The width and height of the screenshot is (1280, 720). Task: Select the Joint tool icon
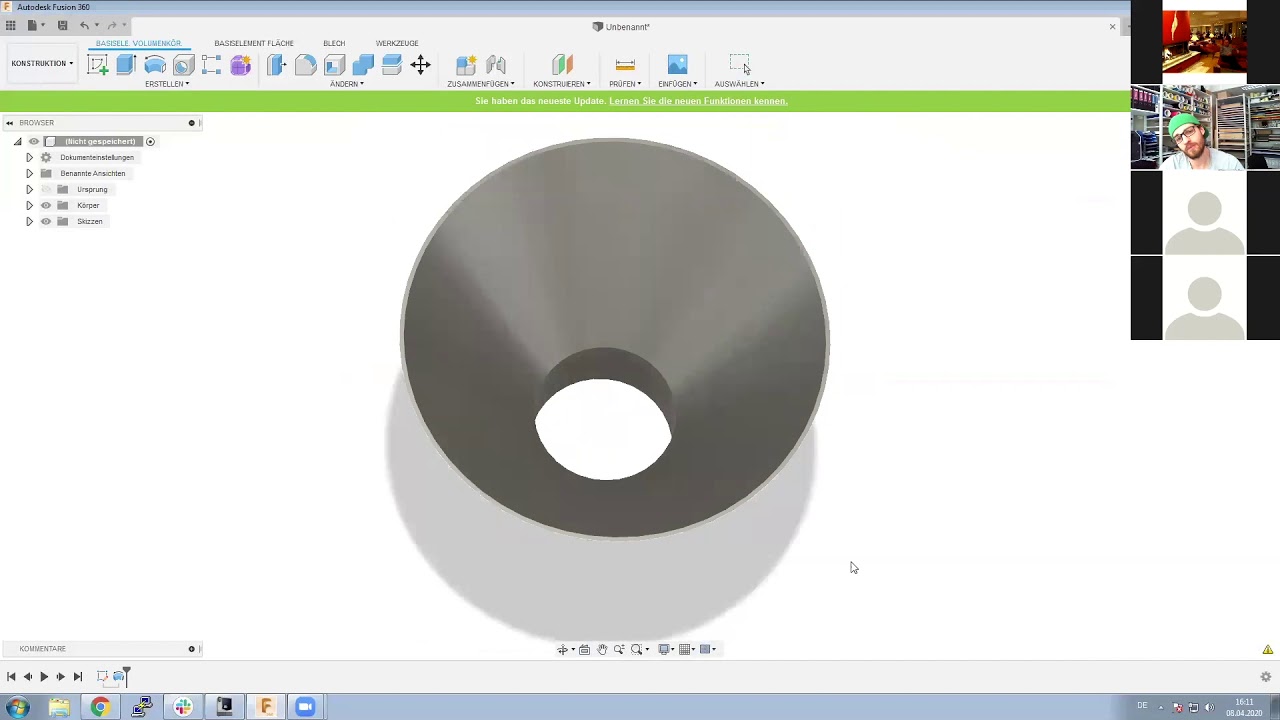496,65
